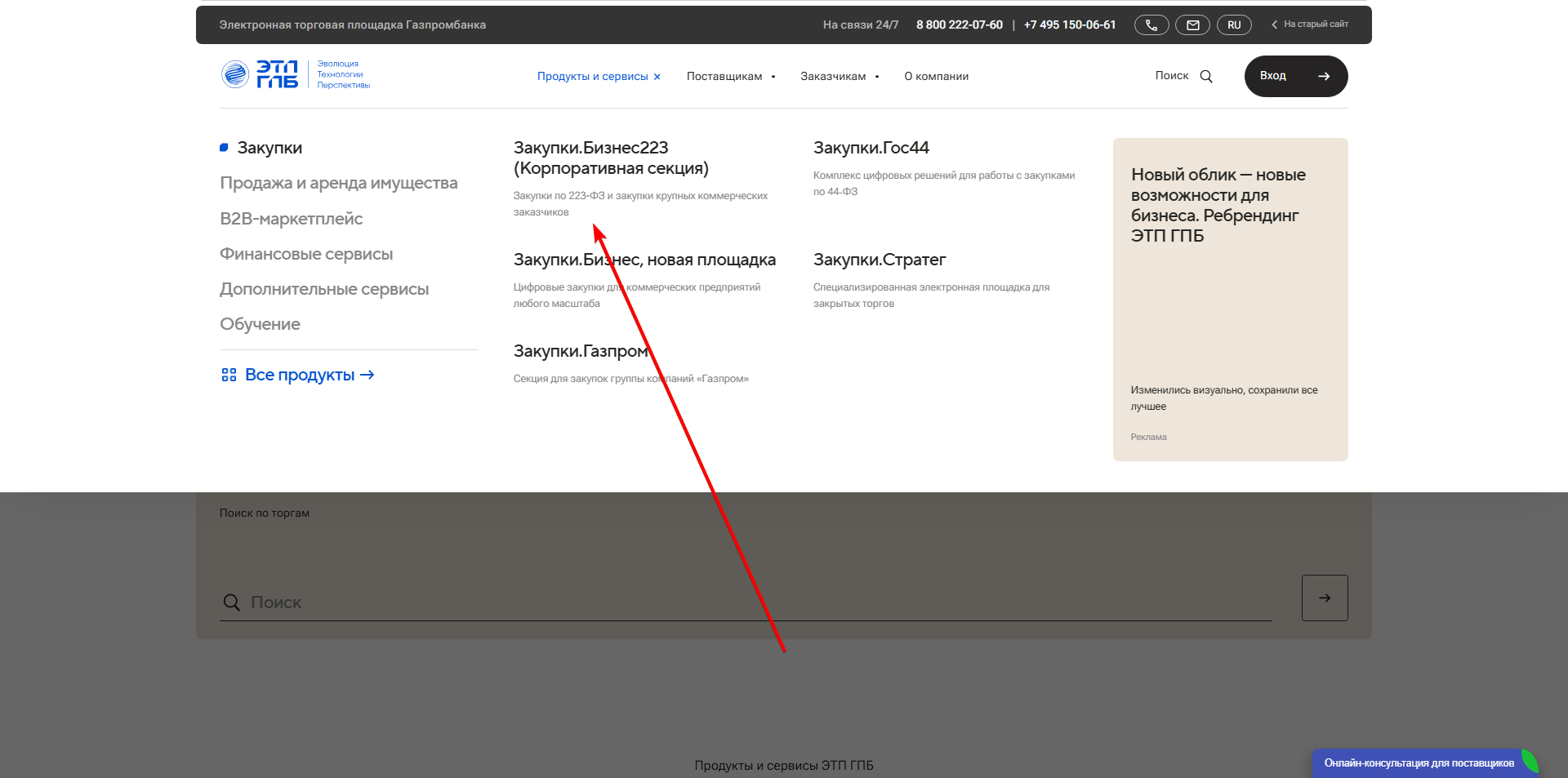
Task: Open Закупки.Бизнес, новая площадка
Action: pos(644,260)
